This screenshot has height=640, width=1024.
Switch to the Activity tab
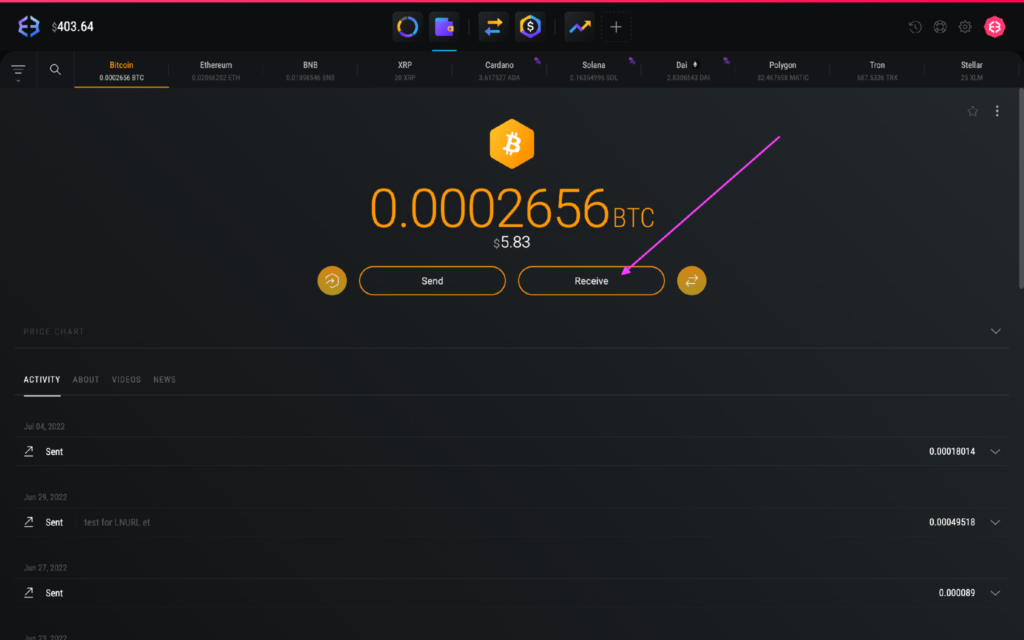pyautogui.click(x=42, y=379)
